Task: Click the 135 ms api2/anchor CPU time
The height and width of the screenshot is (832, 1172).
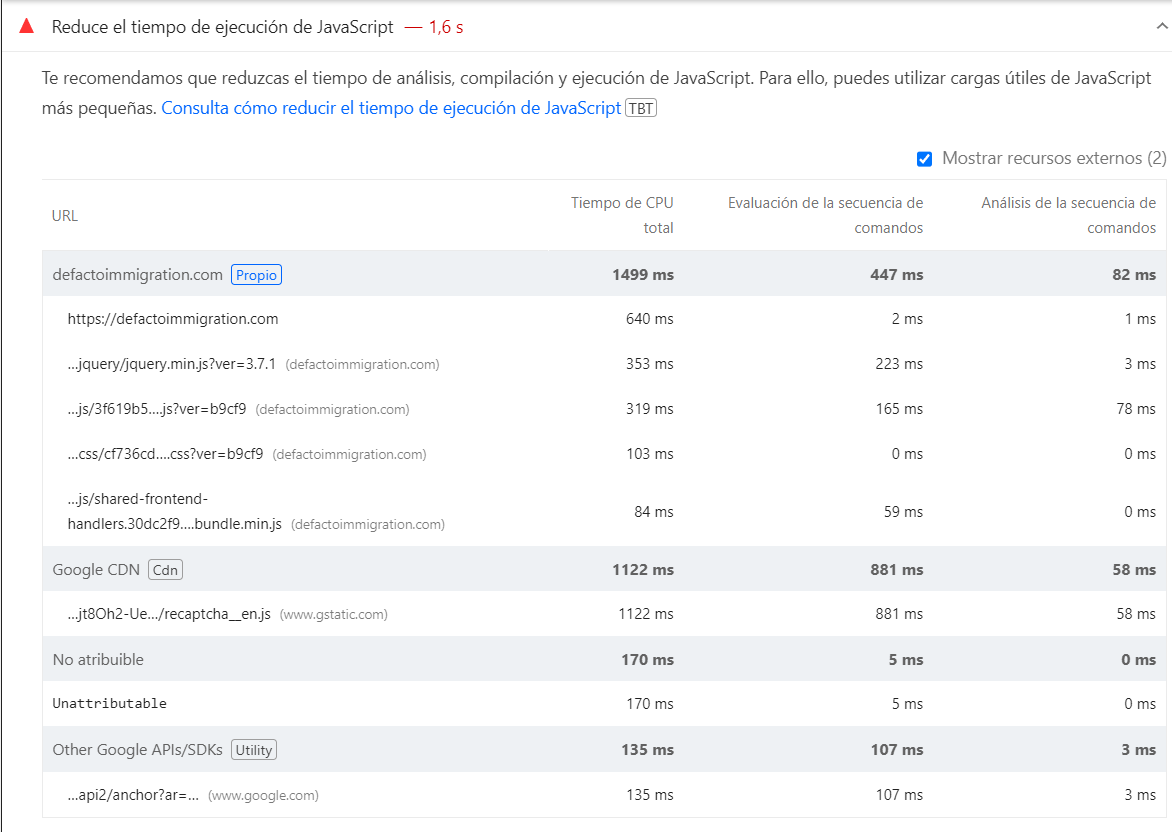Action: coord(650,795)
